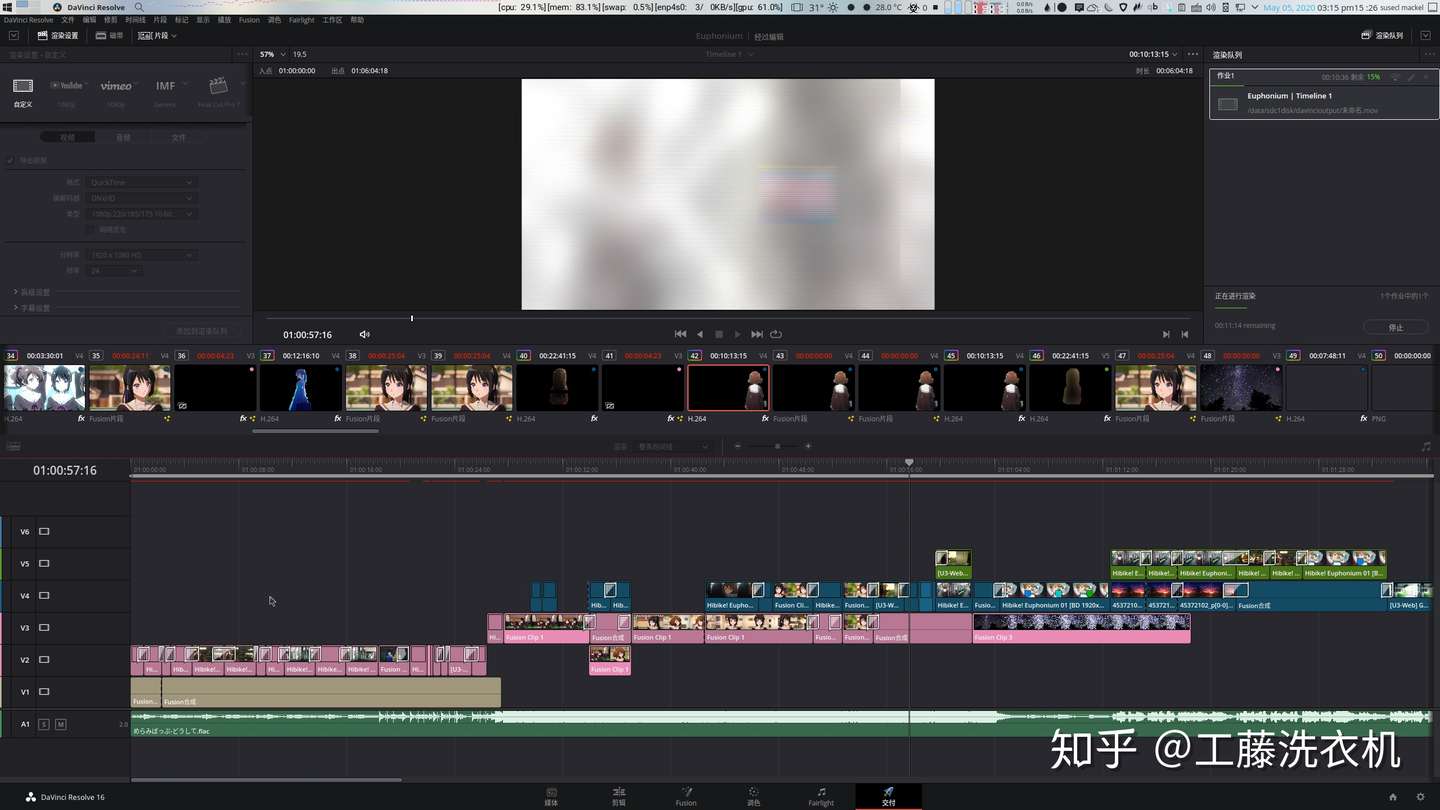The height and width of the screenshot is (810, 1440).
Task: Mute viewer audio with the speaker icon
Action: click(365, 335)
